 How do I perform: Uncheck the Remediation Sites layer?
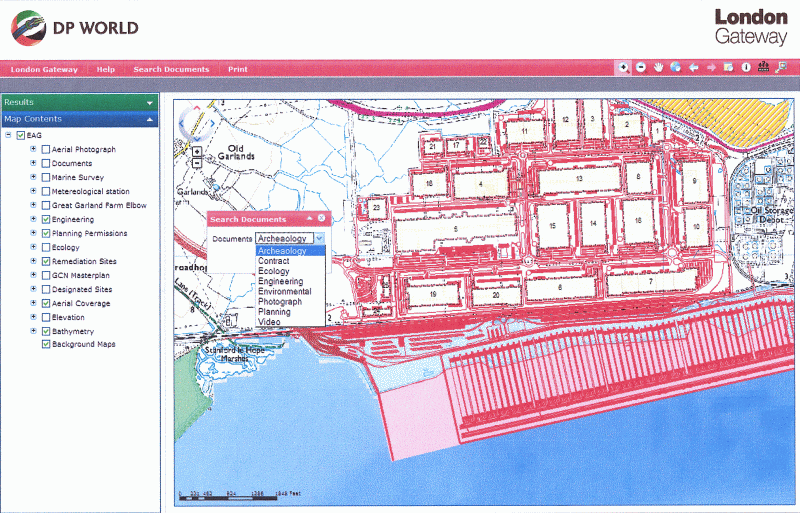[46, 261]
